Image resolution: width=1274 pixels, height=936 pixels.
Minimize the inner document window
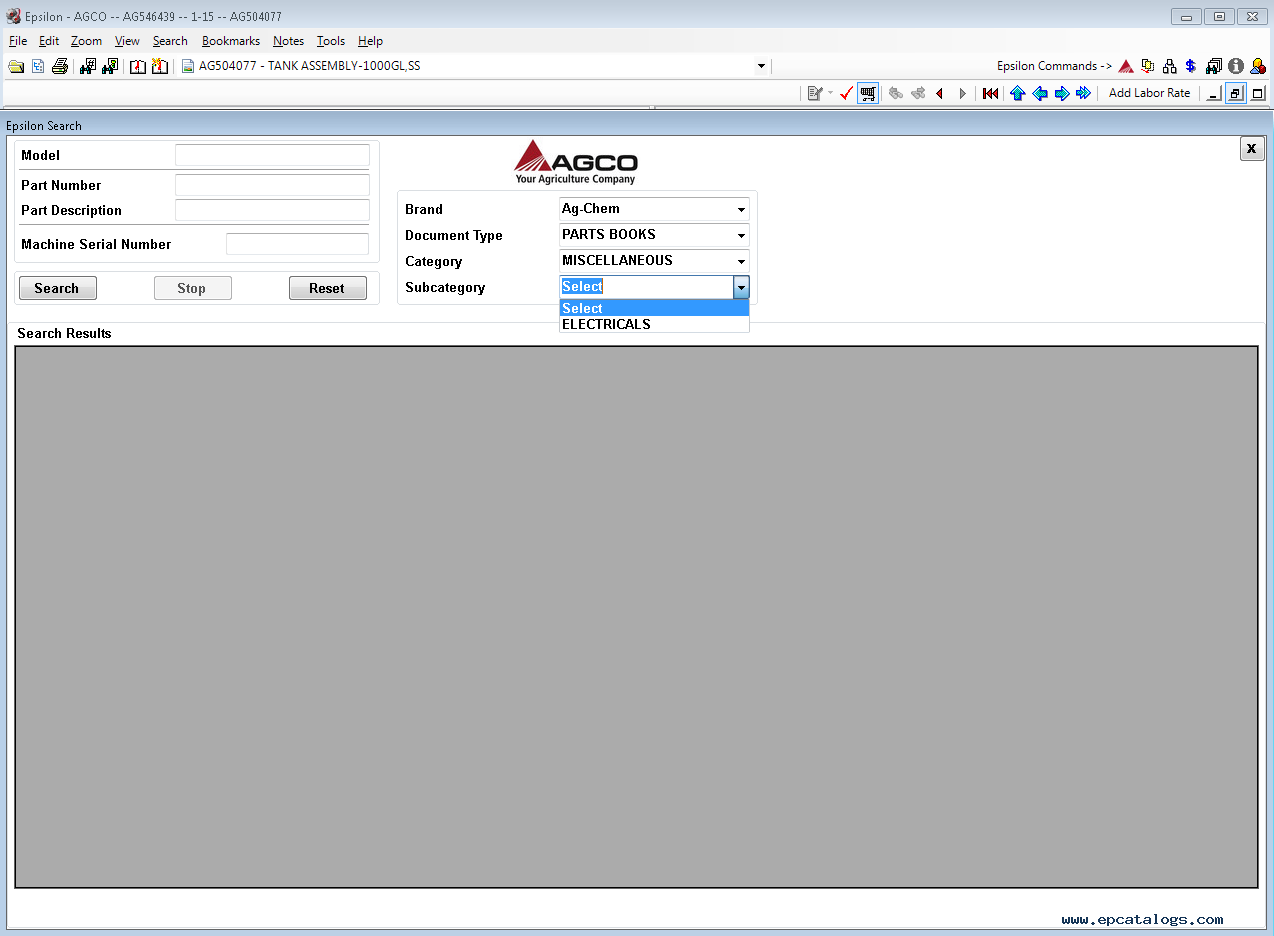(1214, 93)
